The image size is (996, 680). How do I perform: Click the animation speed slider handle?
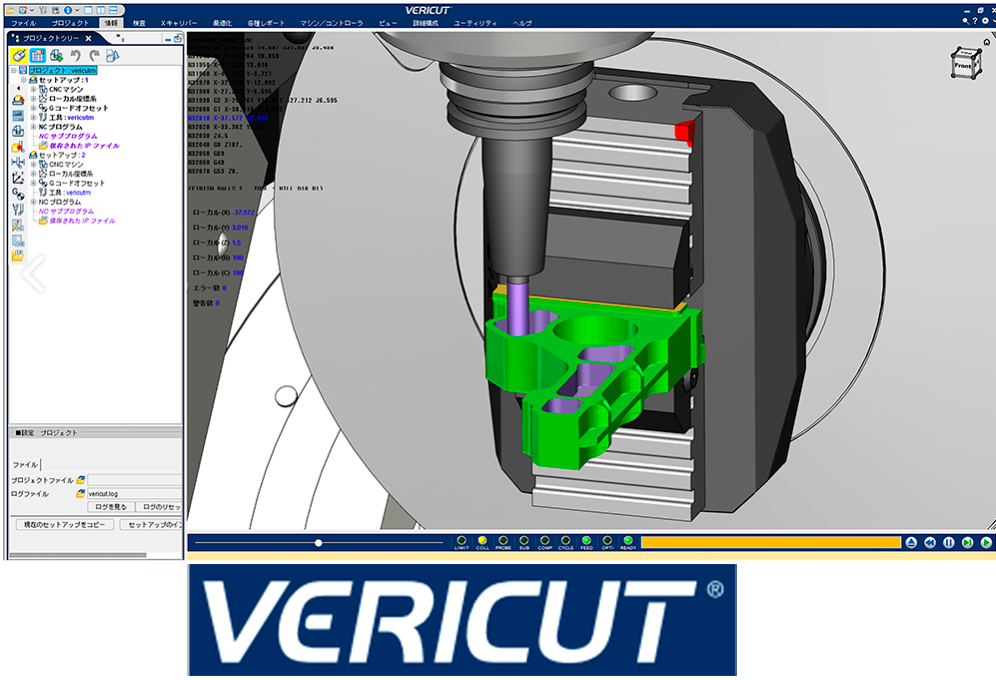pos(318,543)
